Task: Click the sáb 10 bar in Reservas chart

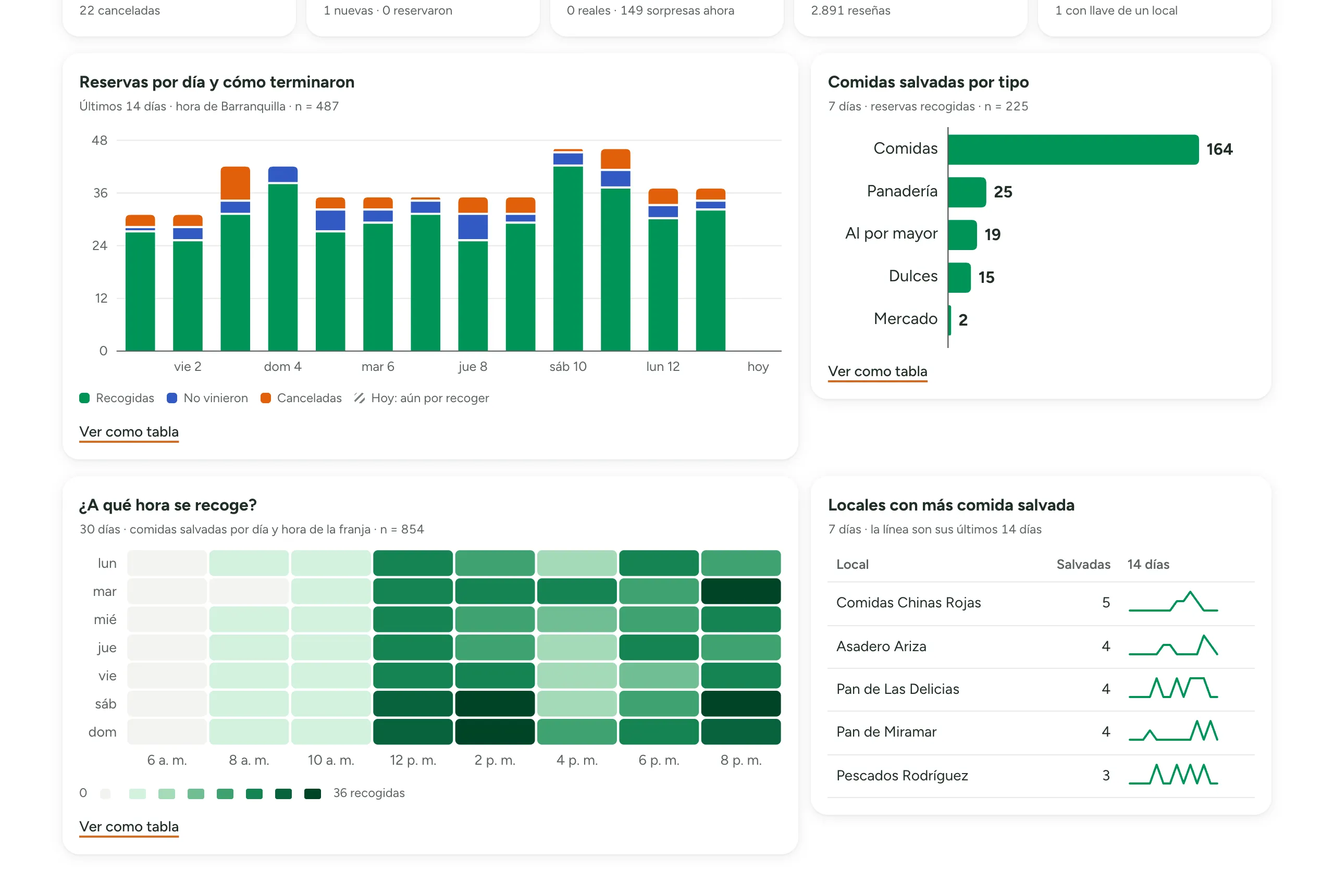Action: click(568, 250)
